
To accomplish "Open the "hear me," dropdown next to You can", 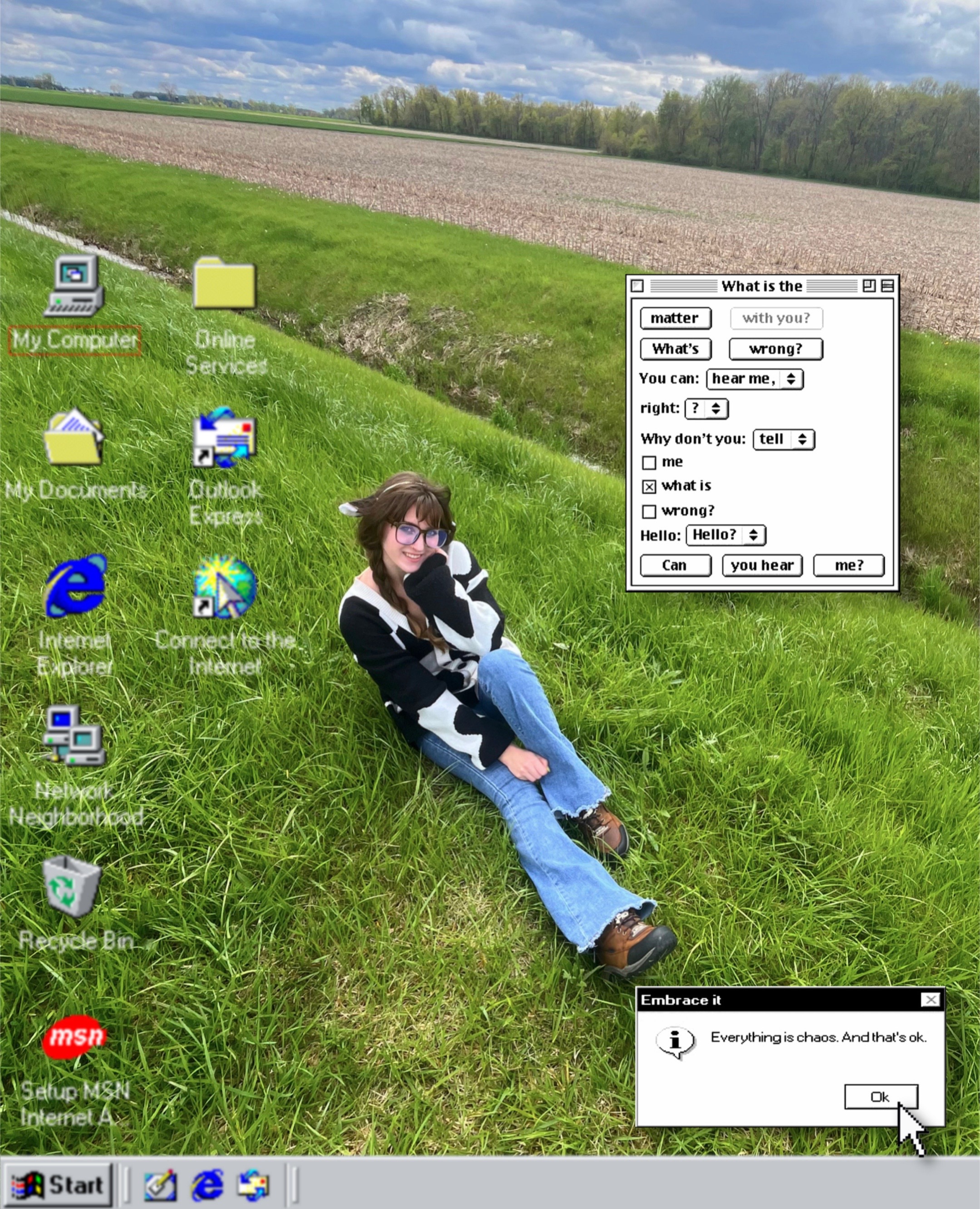I will click(755, 379).
